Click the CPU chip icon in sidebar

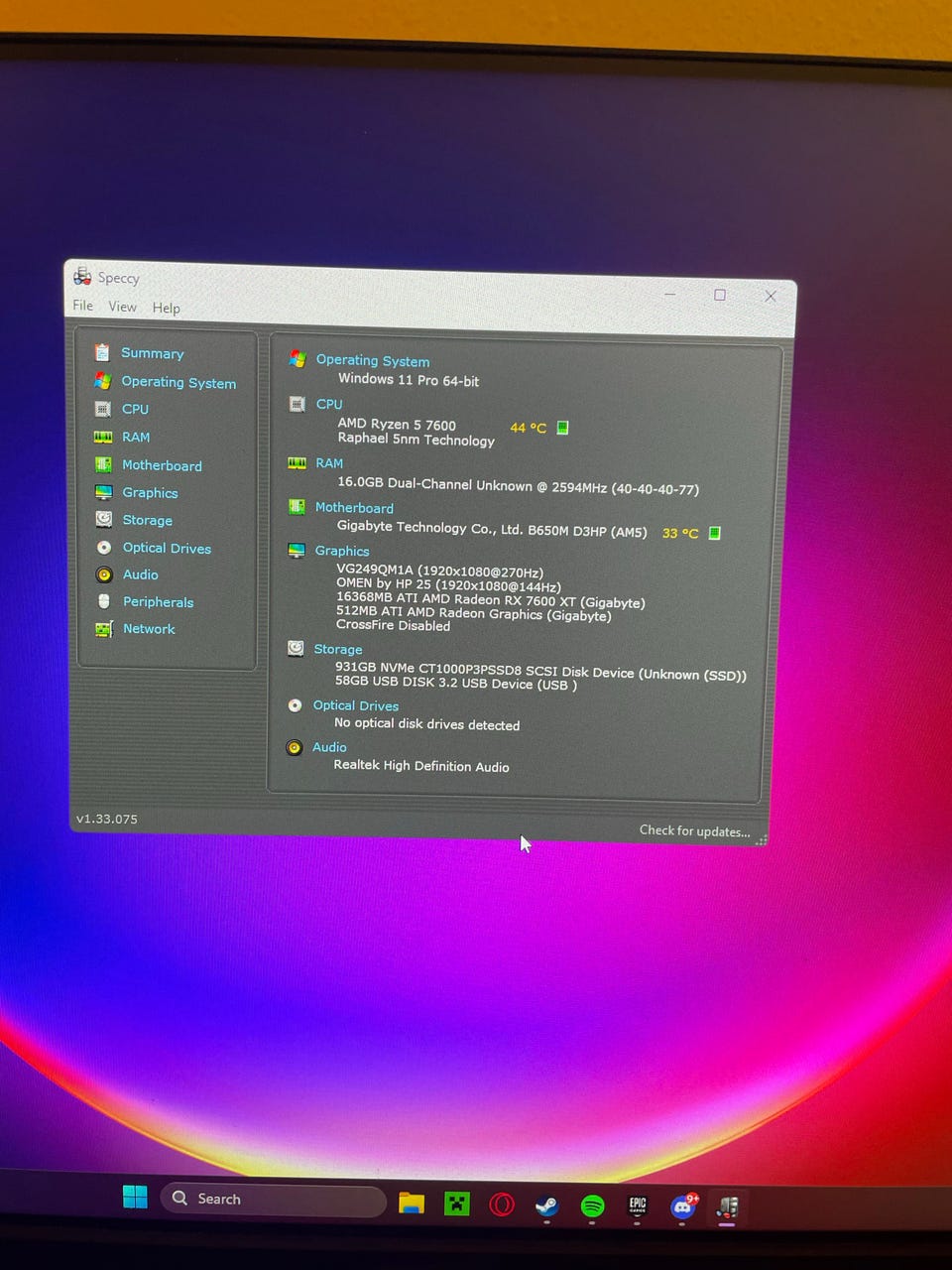pyautogui.click(x=103, y=409)
